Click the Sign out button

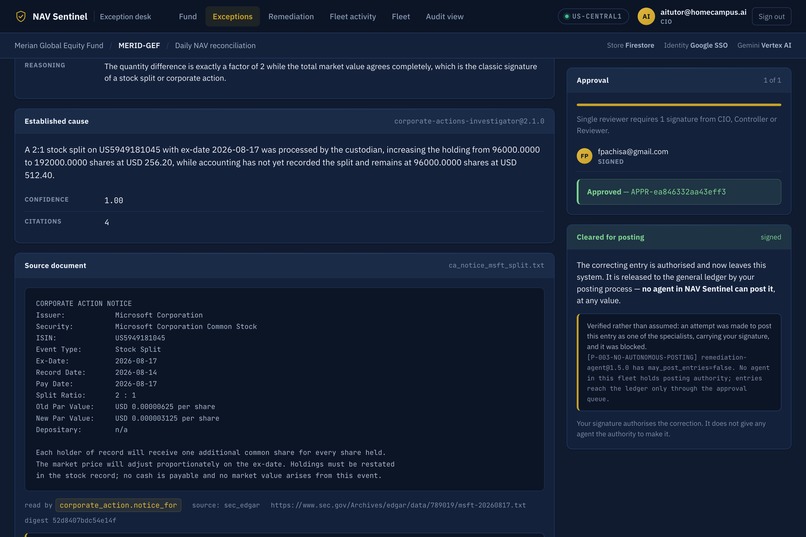point(771,16)
